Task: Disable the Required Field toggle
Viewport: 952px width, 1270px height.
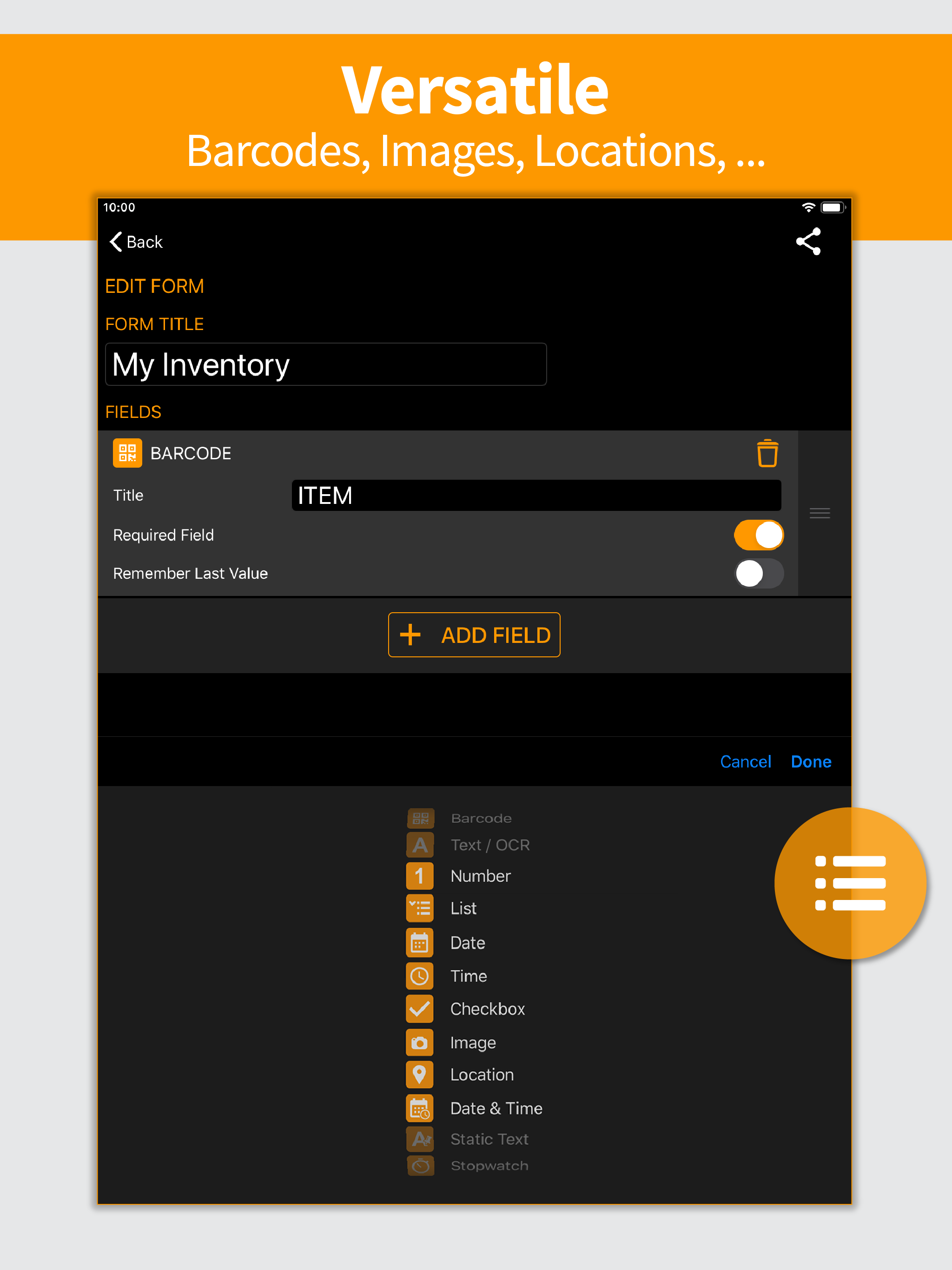Action: [x=759, y=535]
